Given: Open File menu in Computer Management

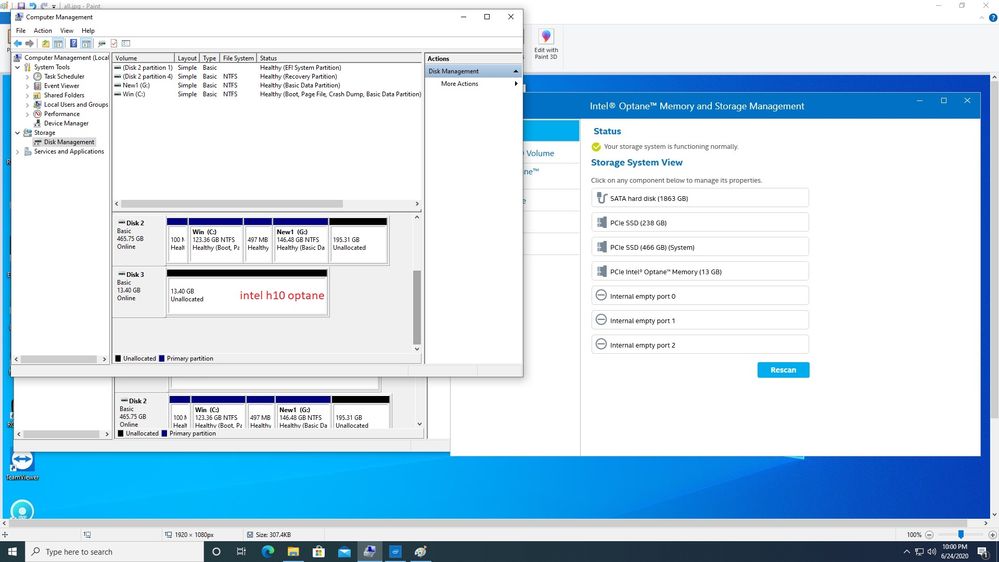Looking at the screenshot, I should 20,31.
